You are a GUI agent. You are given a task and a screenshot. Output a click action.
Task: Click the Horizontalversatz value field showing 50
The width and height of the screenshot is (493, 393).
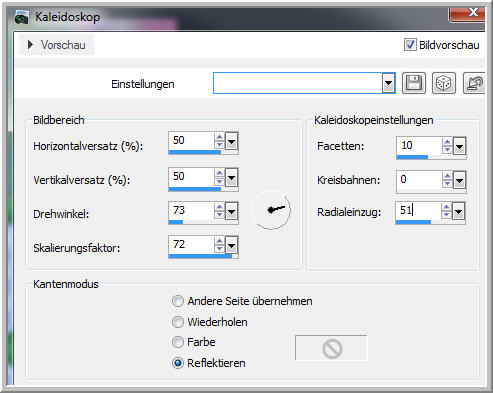tap(191, 141)
